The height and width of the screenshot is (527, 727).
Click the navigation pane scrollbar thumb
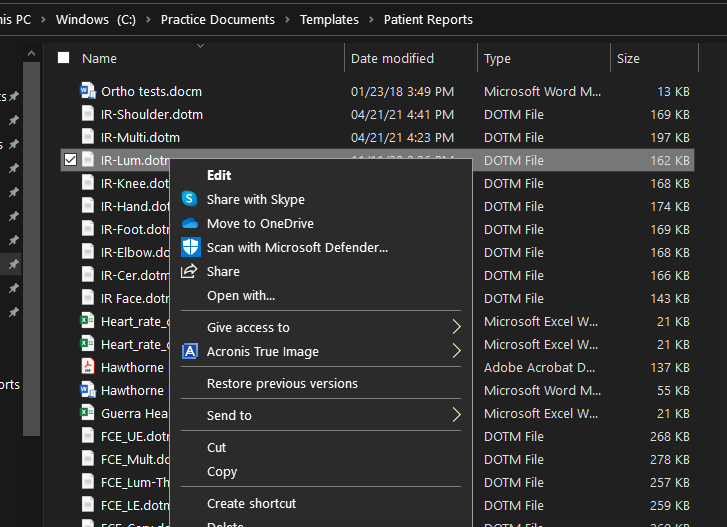31,248
